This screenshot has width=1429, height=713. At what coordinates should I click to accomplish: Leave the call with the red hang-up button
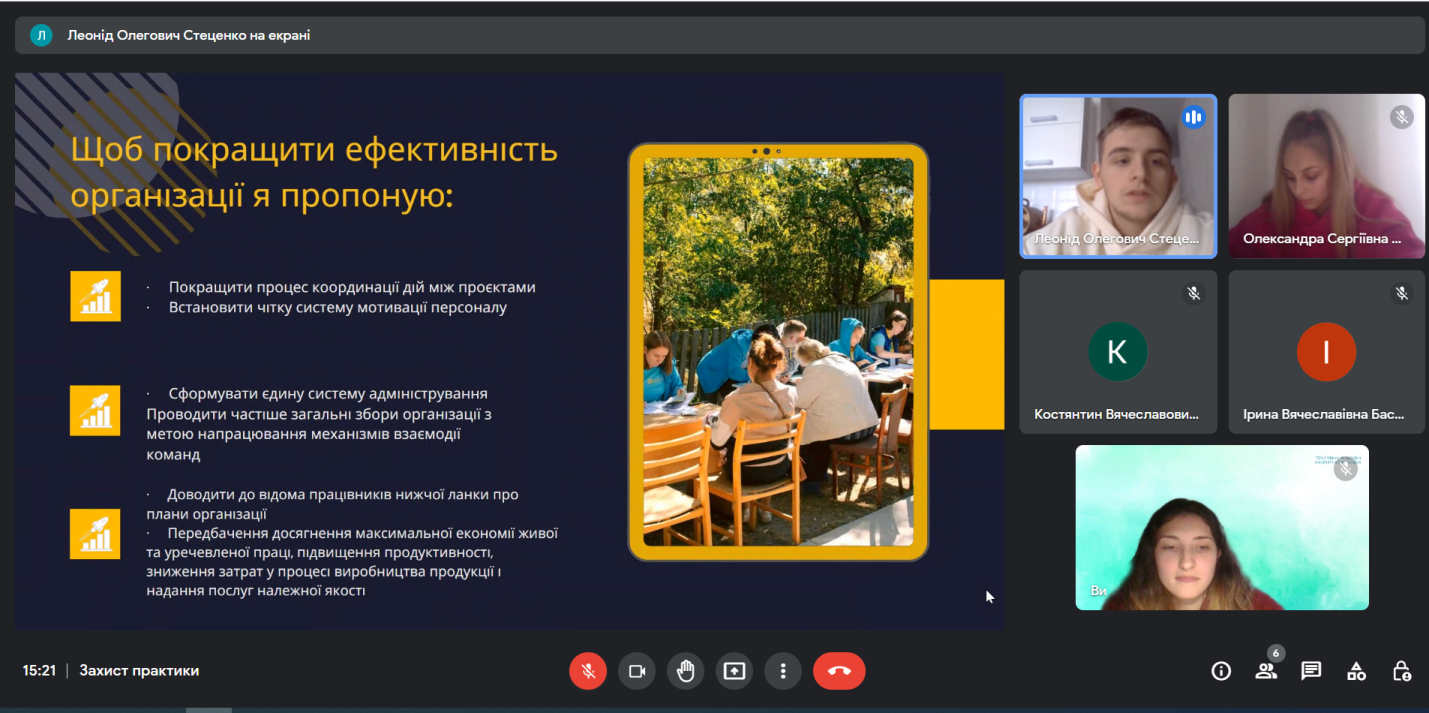839,671
